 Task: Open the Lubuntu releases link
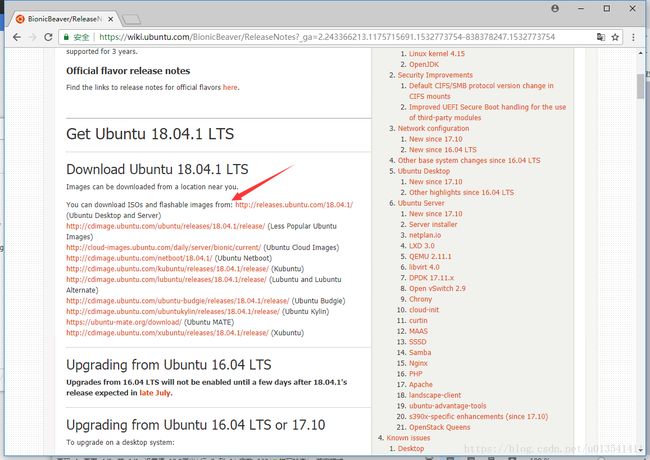coord(166,280)
